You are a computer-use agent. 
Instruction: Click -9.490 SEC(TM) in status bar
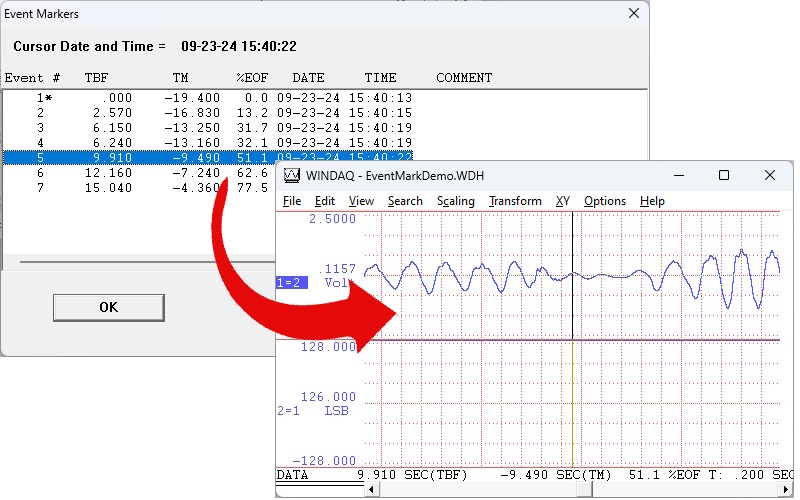555,475
